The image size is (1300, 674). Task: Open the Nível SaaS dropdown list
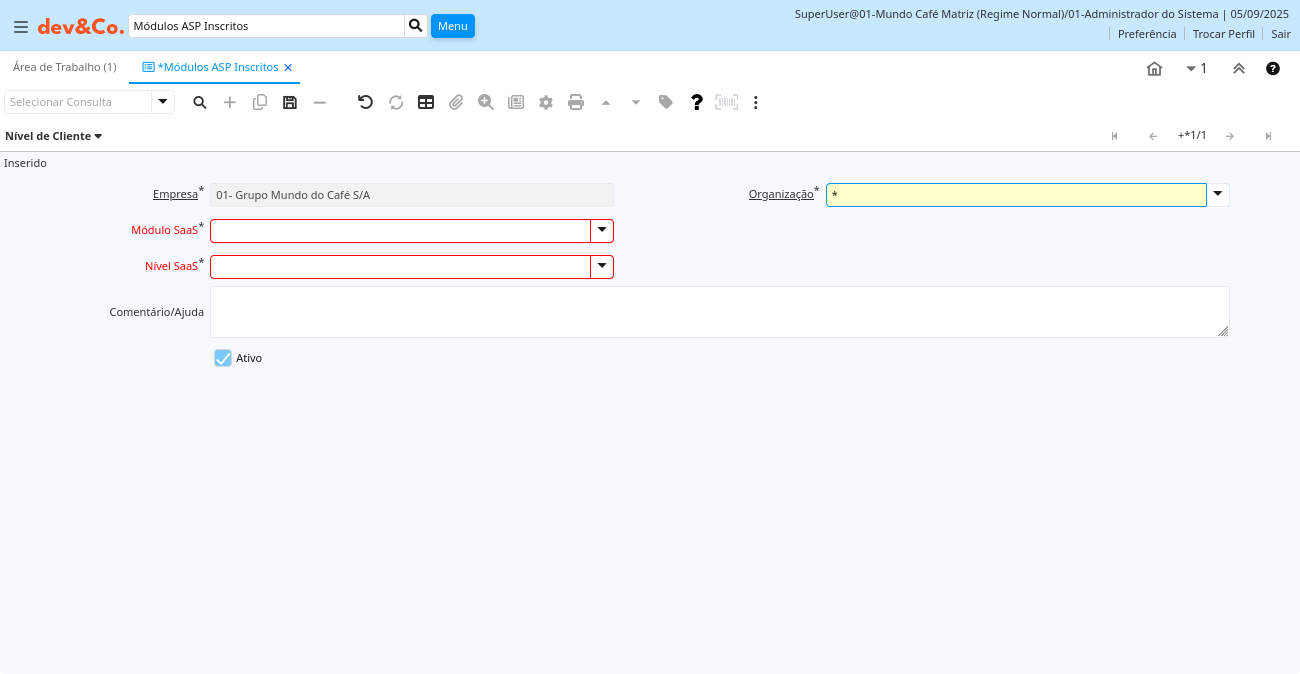pyautogui.click(x=602, y=267)
